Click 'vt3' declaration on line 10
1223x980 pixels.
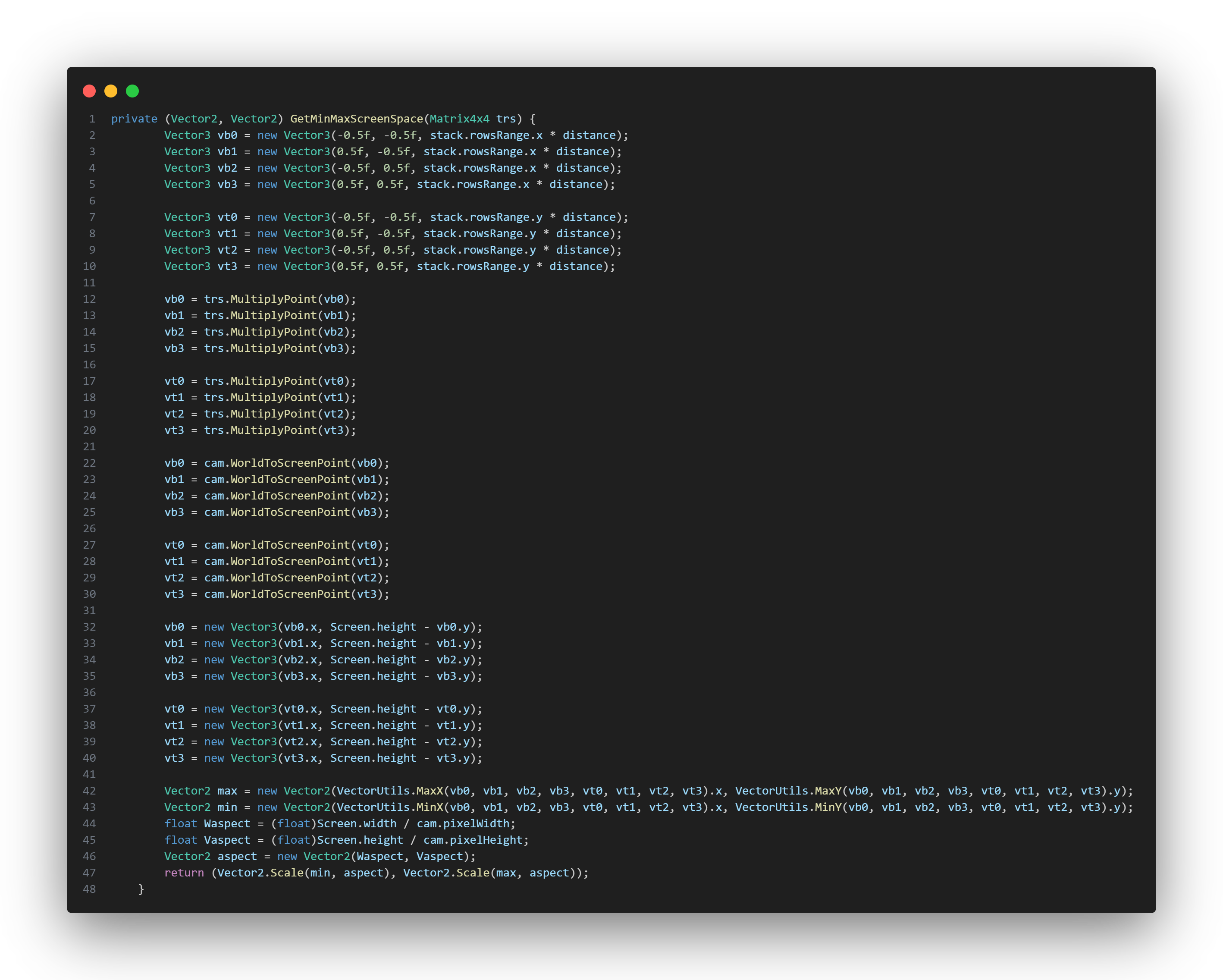click(227, 266)
